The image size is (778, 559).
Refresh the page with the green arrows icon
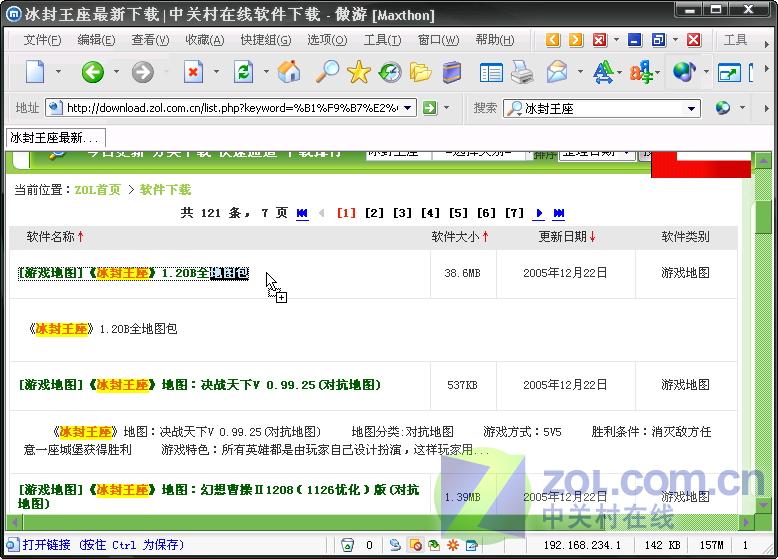tap(243, 72)
